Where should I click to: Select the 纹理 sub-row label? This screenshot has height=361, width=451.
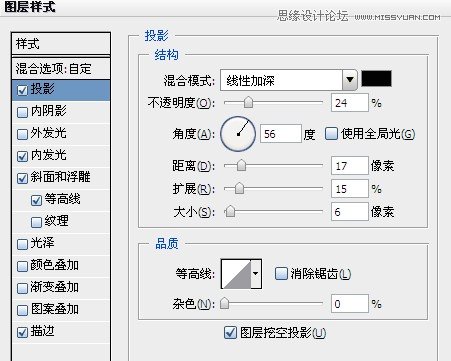(x=57, y=221)
